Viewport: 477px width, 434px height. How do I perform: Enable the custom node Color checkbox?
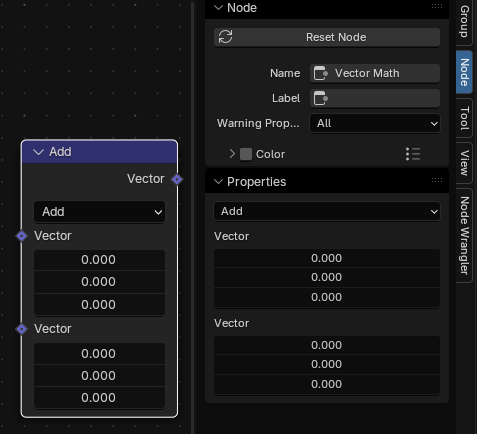(x=246, y=154)
